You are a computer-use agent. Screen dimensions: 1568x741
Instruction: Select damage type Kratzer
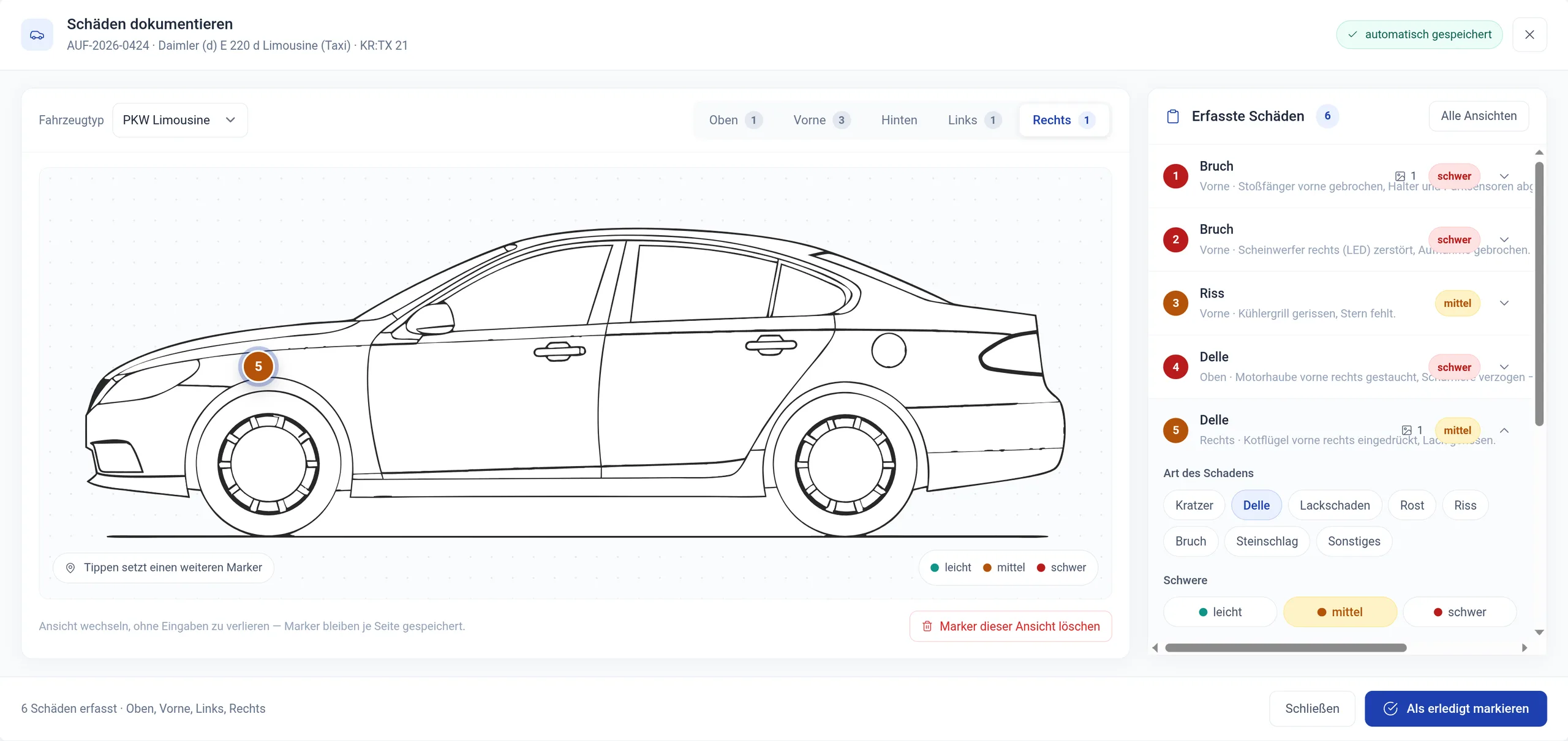click(1194, 505)
